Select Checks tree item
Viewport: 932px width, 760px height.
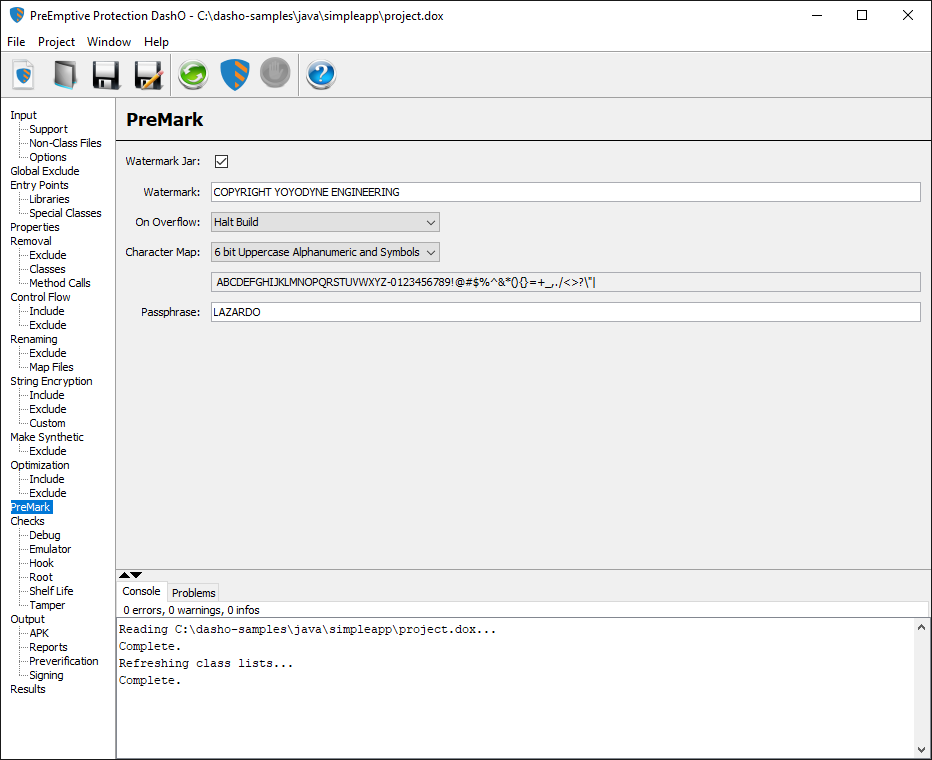27,521
